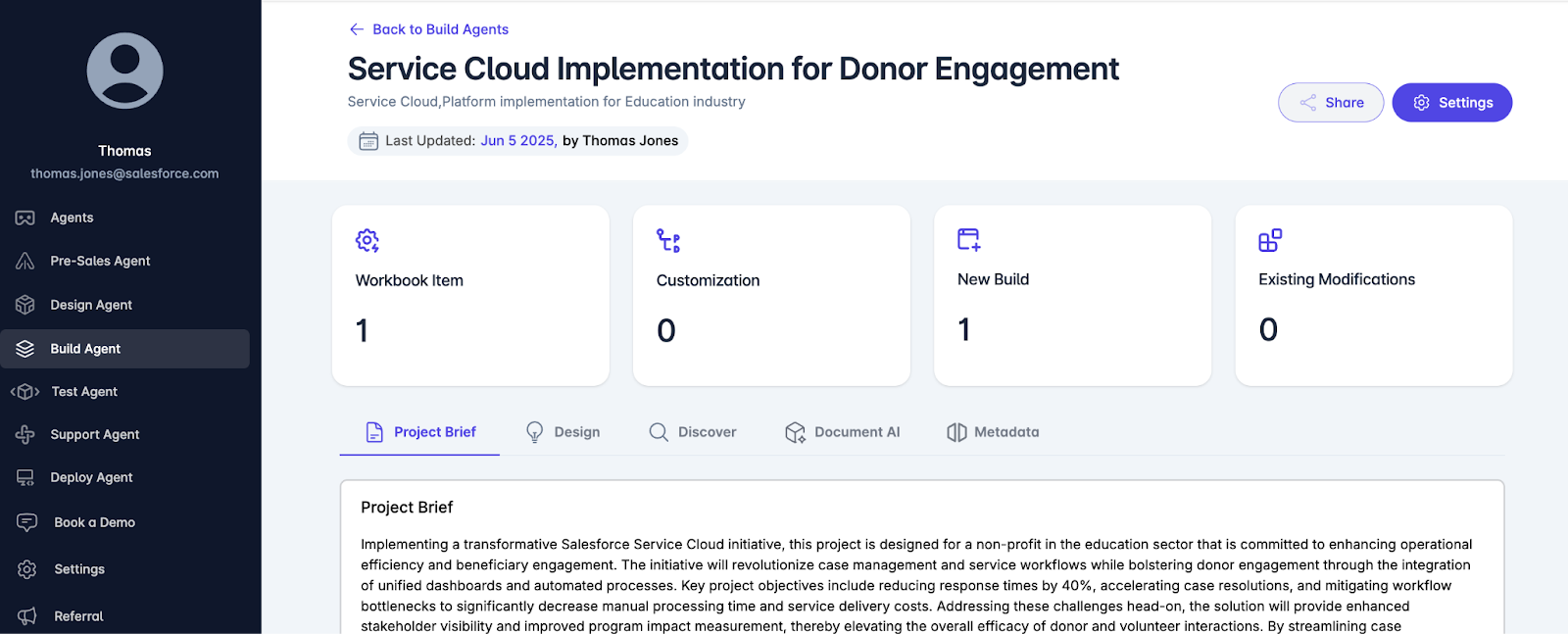The height and width of the screenshot is (634, 1568).
Task: Select the Customization card
Action: point(771,295)
